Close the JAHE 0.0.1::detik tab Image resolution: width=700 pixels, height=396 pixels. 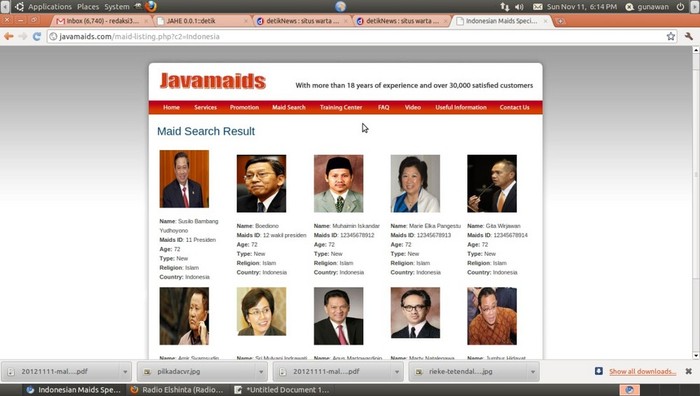(x=246, y=21)
